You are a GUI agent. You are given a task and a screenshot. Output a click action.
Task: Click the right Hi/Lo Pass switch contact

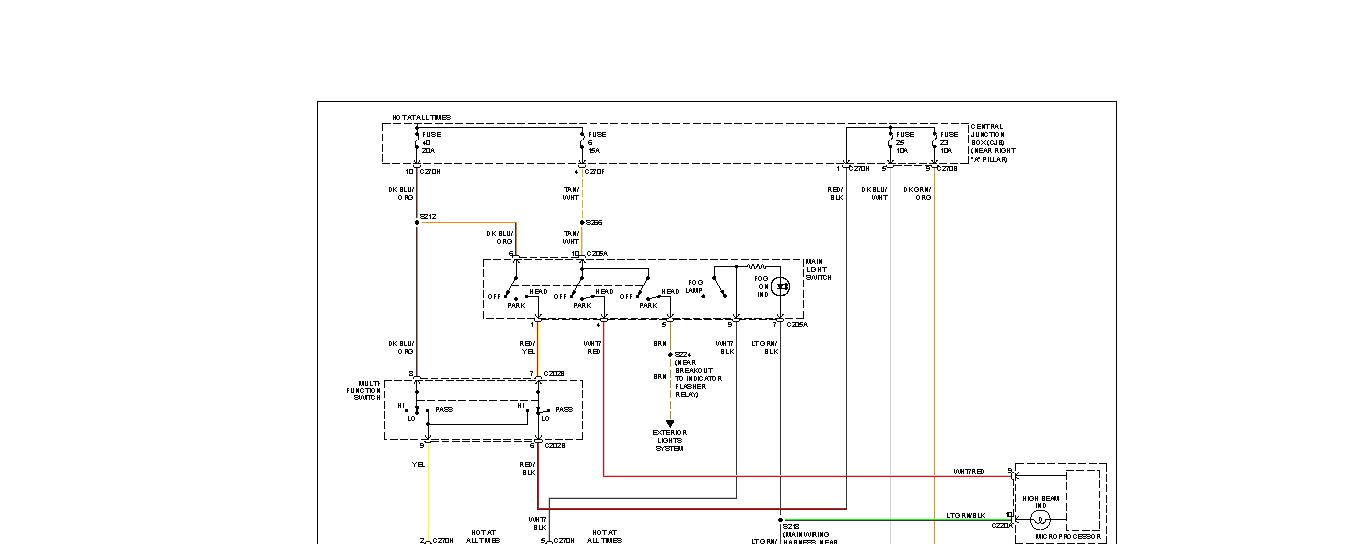coord(539,410)
